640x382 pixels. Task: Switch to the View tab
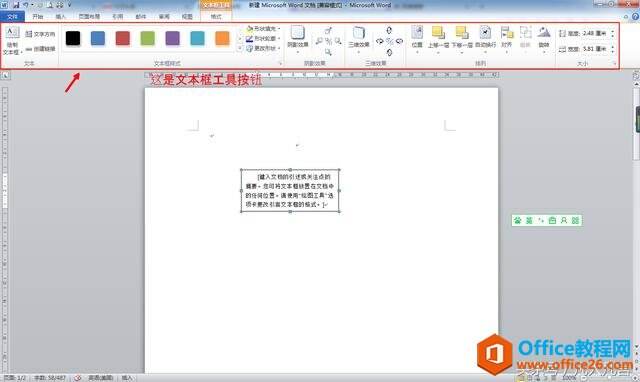pos(187,17)
